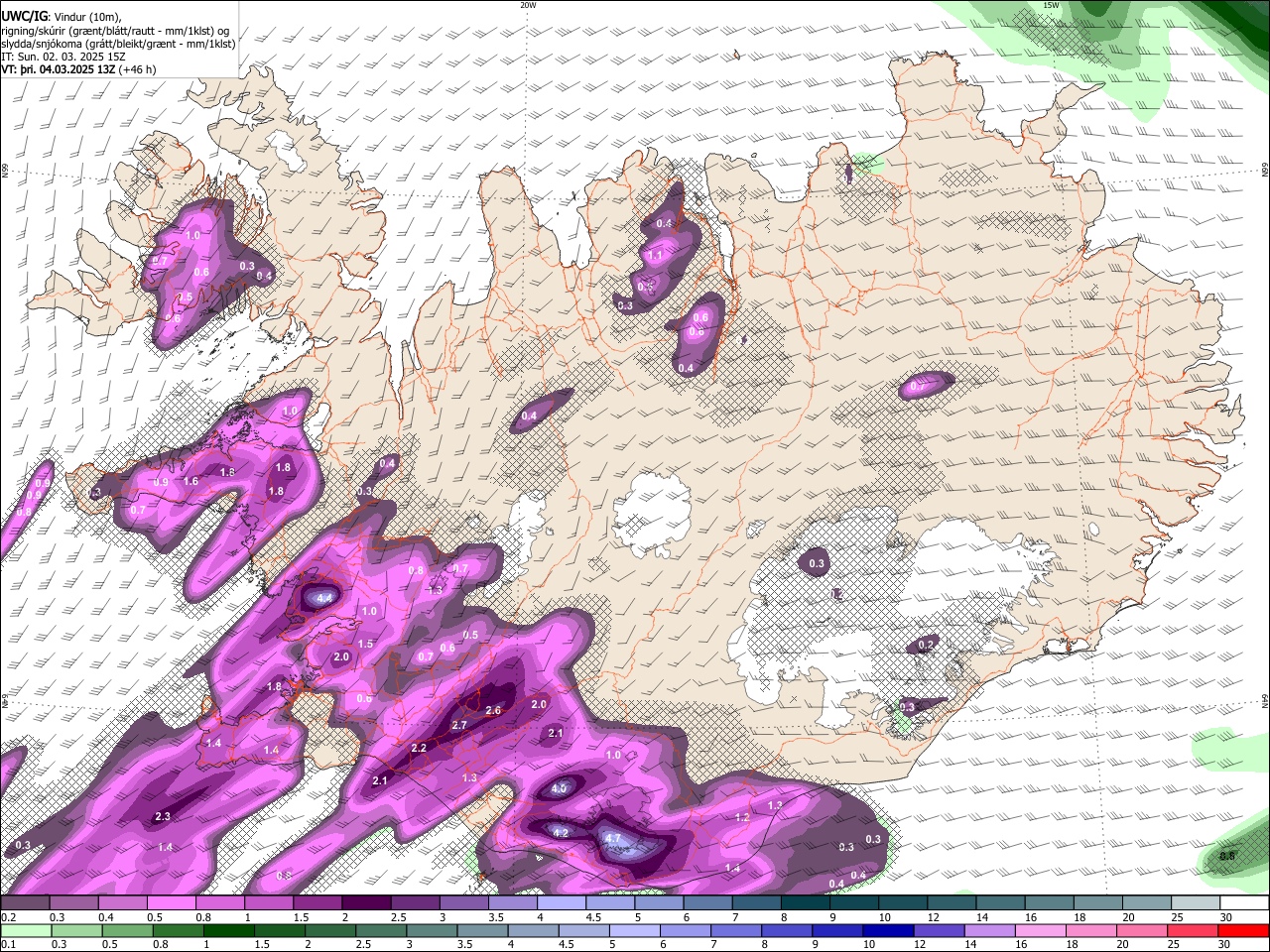The width and height of the screenshot is (1270, 952).
Task: Click the 2.7 precipitation value on the map
Action: [459, 726]
